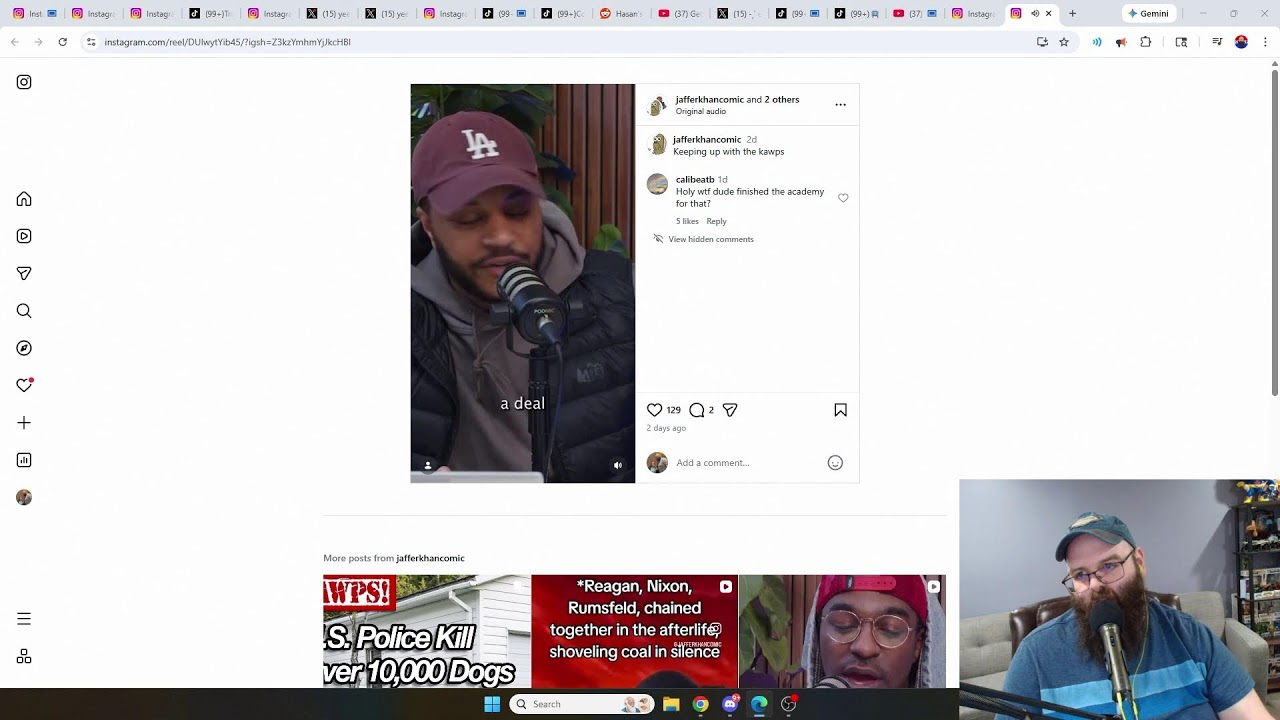Open the More hamburger menu in the sidebar
The height and width of the screenshot is (720, 1280).
tap(24, 619)
